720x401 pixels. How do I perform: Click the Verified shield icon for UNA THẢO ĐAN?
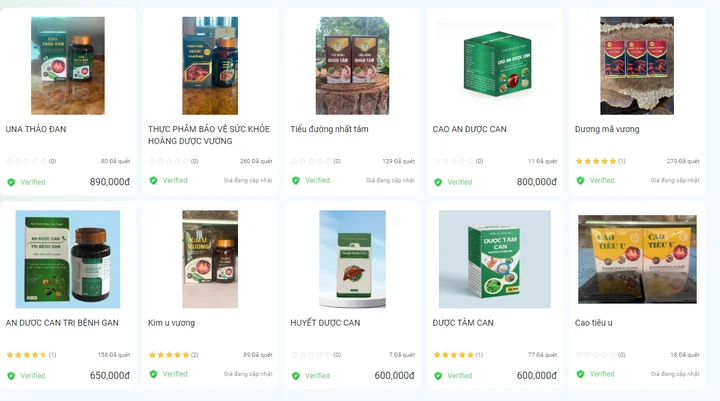tap(11, 182)
